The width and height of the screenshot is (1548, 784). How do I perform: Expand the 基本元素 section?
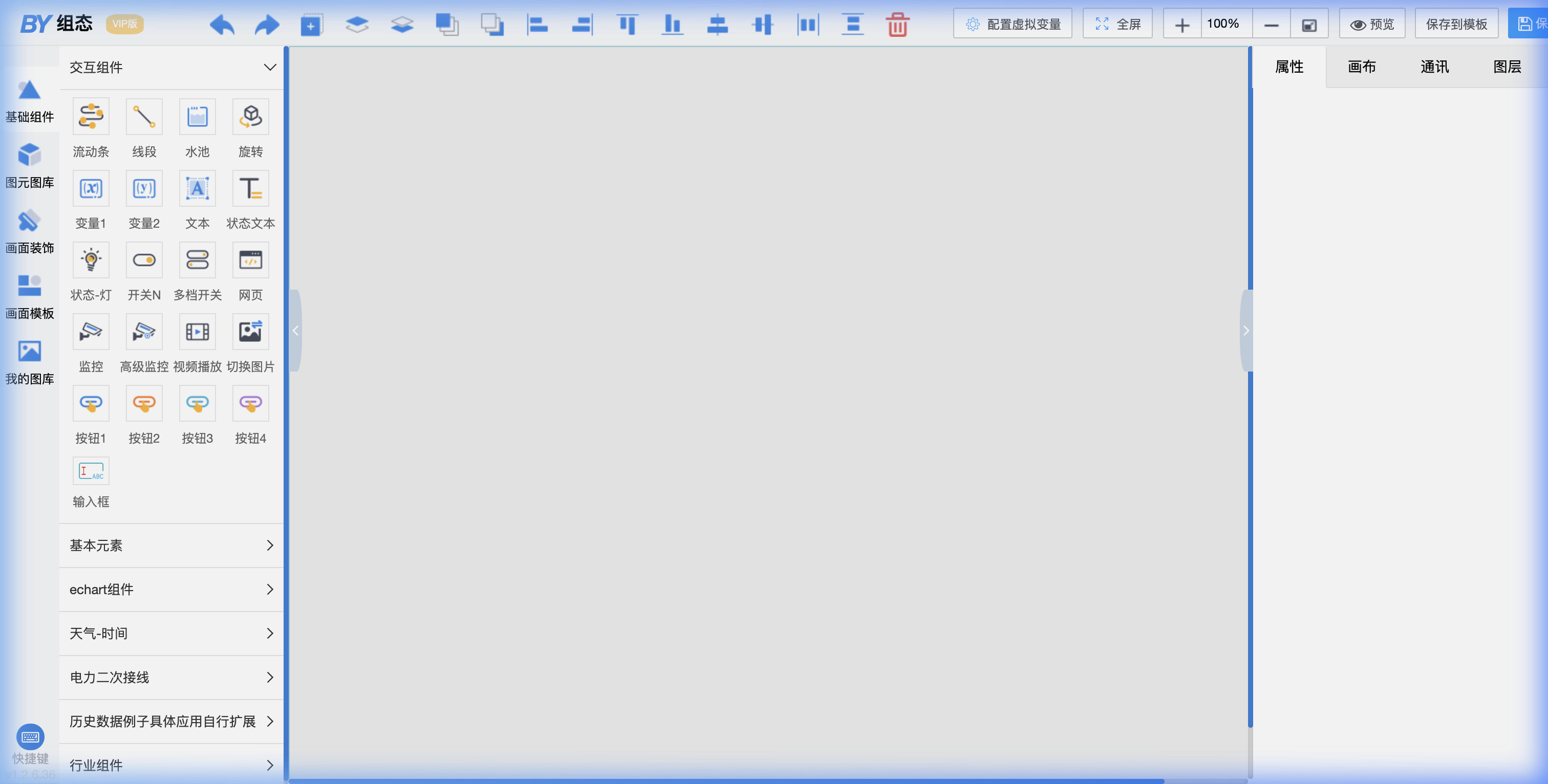click(x=171, y=546)
